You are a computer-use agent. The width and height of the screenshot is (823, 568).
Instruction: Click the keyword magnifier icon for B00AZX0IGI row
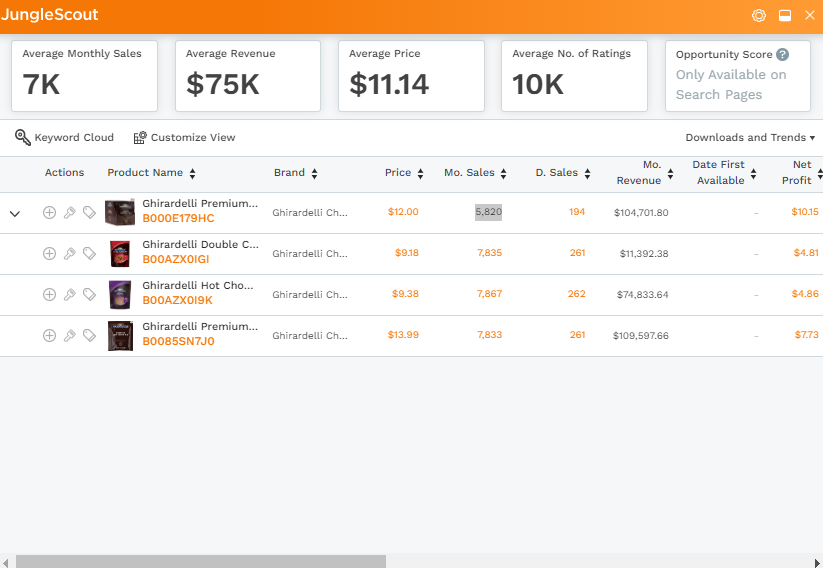point(69,253)
